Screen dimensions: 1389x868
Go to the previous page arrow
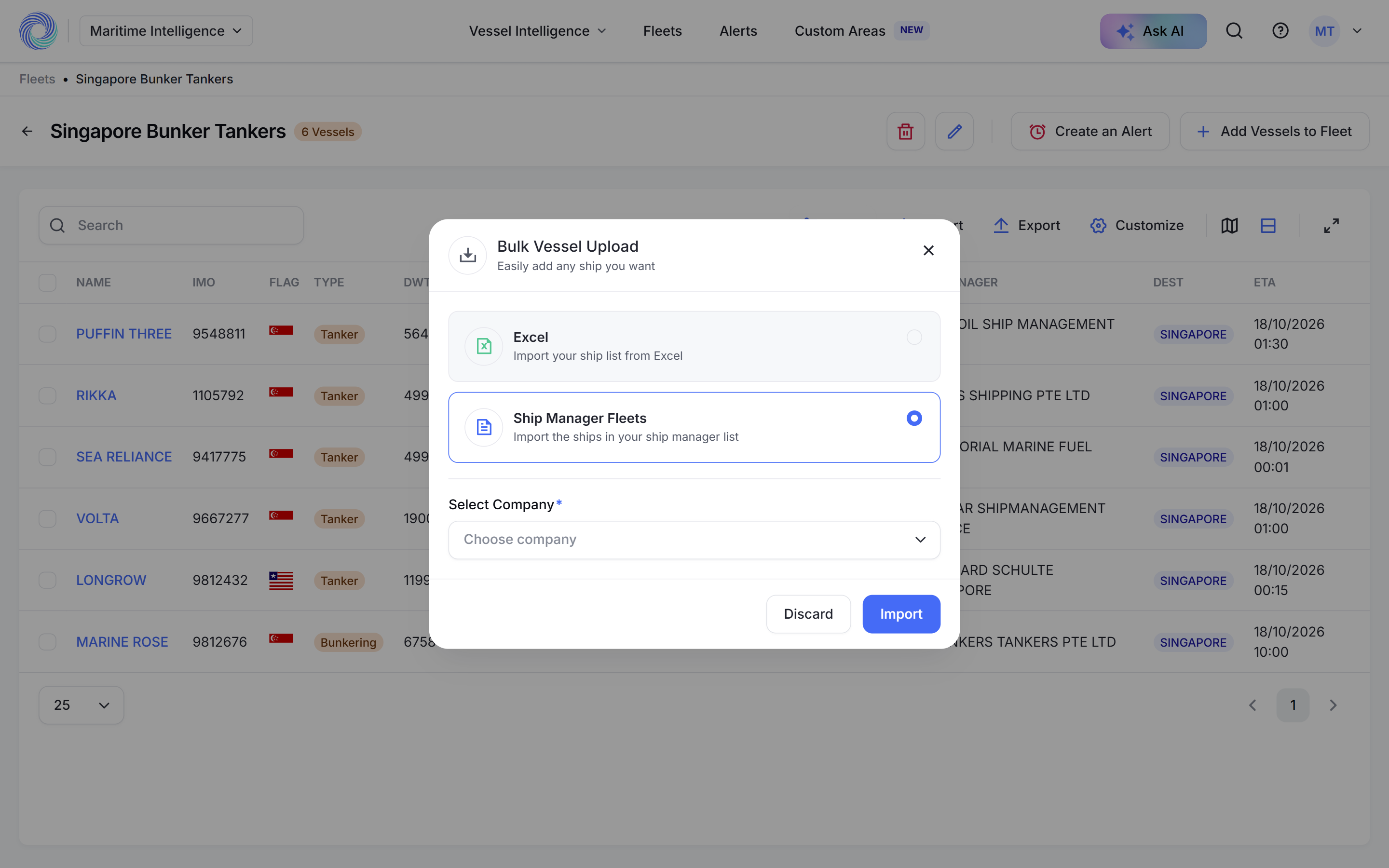[1253, 705]
